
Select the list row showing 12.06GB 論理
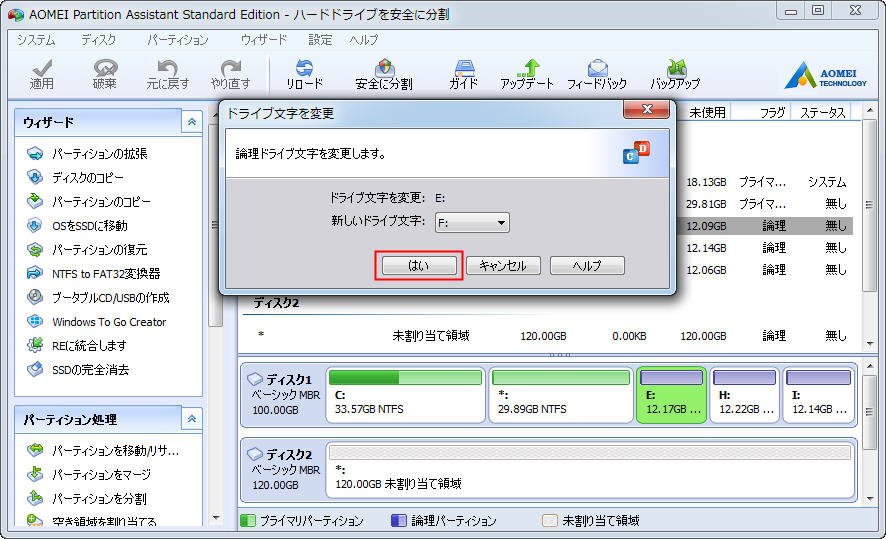click(766, 270)
